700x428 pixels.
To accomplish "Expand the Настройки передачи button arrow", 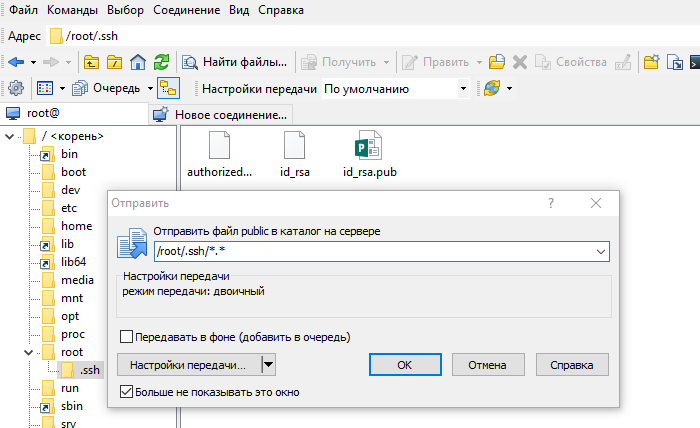I will tap(268, 365).
